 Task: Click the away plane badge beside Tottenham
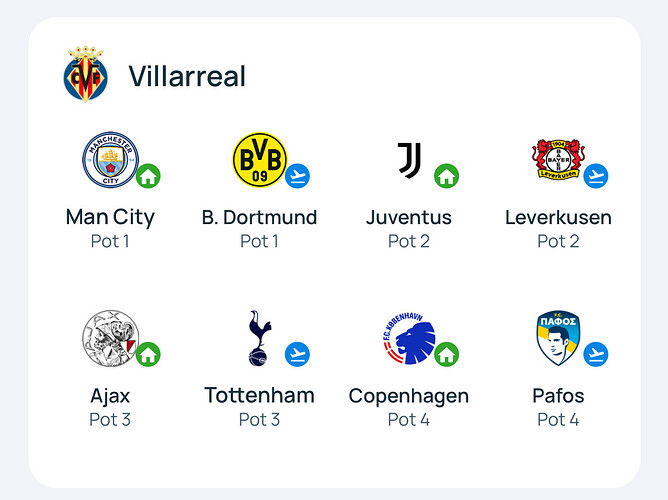coord(297,354)
